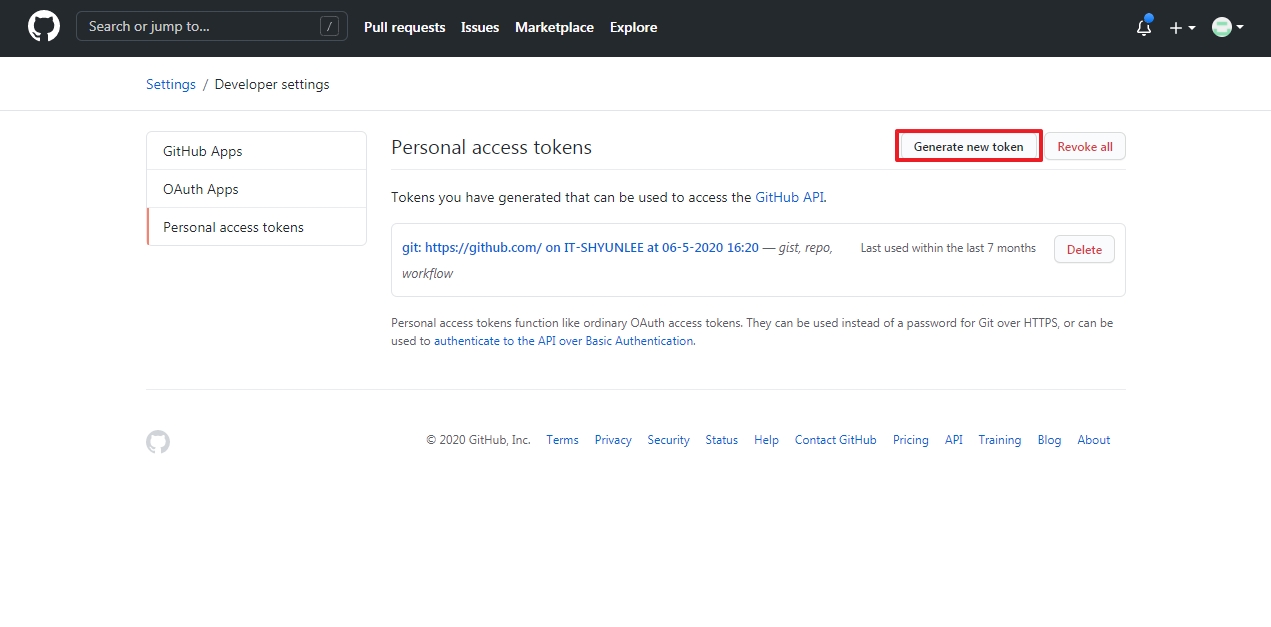Click the Settings breadcrumb link
This screenshot has height=627, width=1271.
(171, 84)
